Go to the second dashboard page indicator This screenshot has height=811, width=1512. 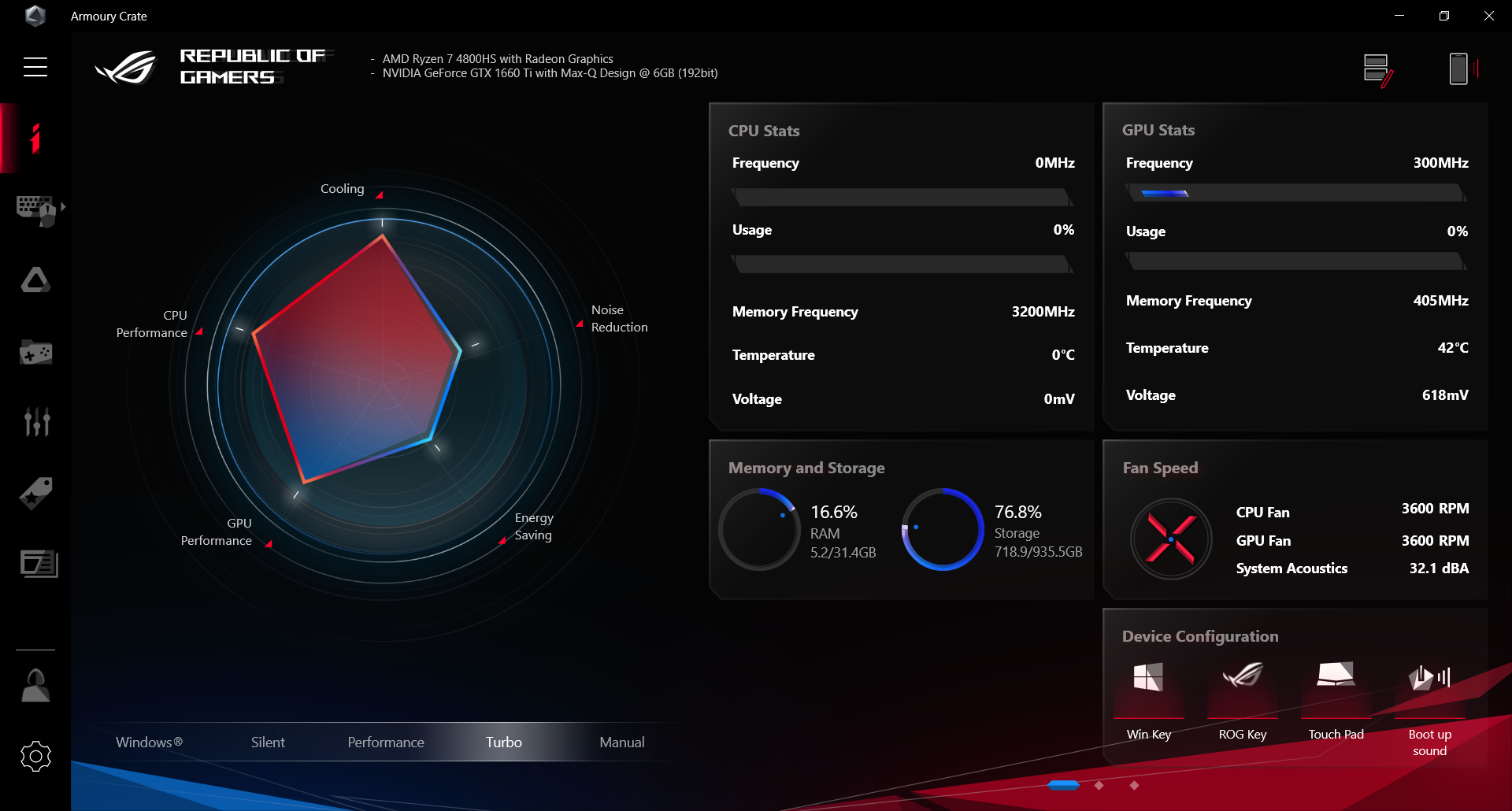[x=1099, y=785]
